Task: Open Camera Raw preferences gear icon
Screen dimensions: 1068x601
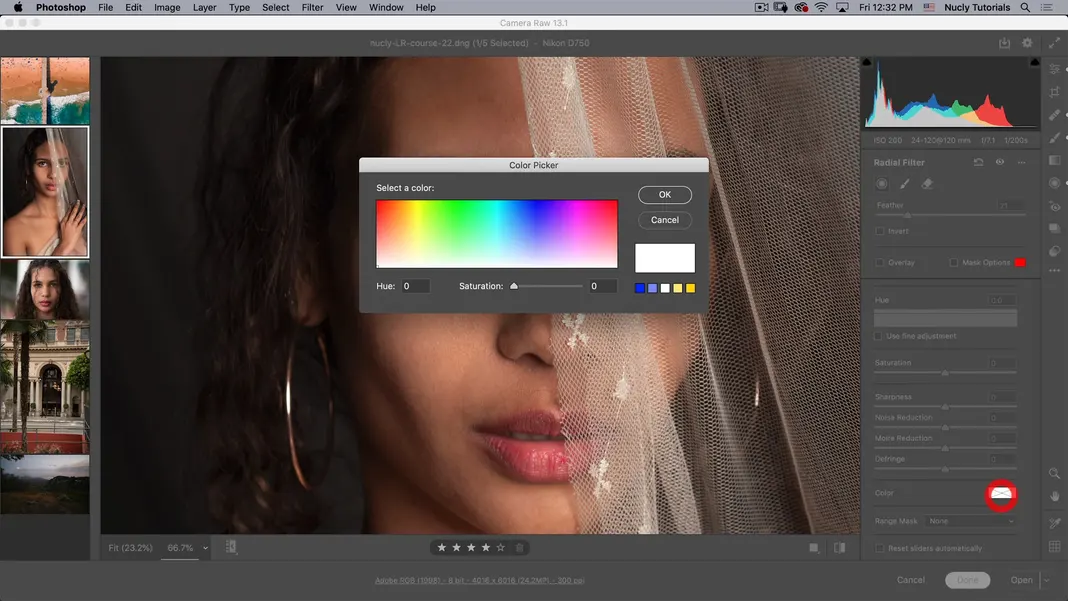Action: point(1027,43)
